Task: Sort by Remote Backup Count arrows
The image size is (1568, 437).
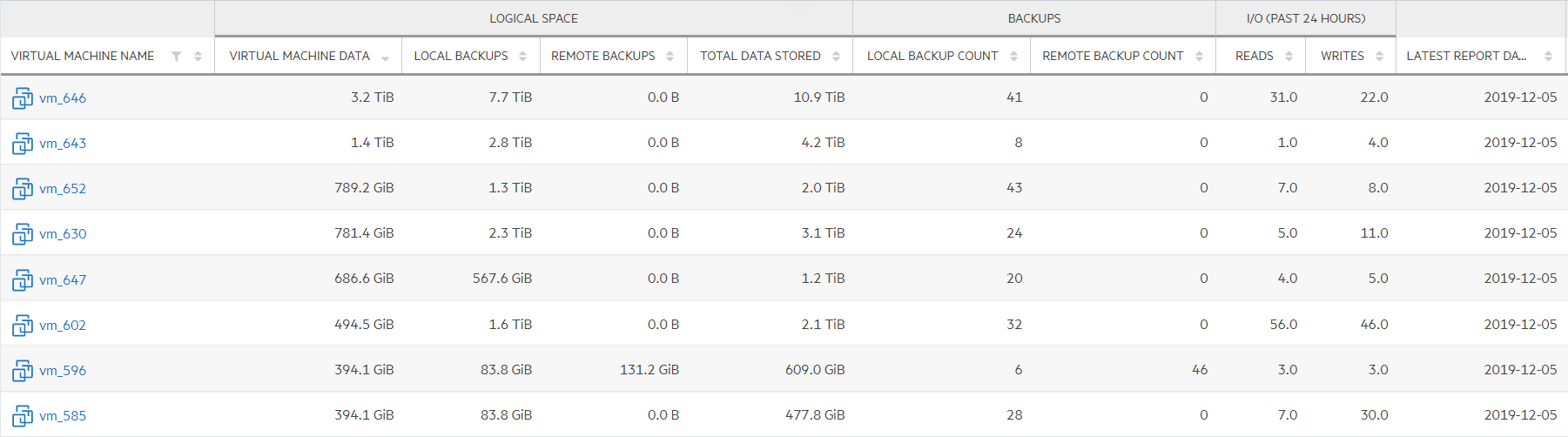Action: coord(1200,56)
